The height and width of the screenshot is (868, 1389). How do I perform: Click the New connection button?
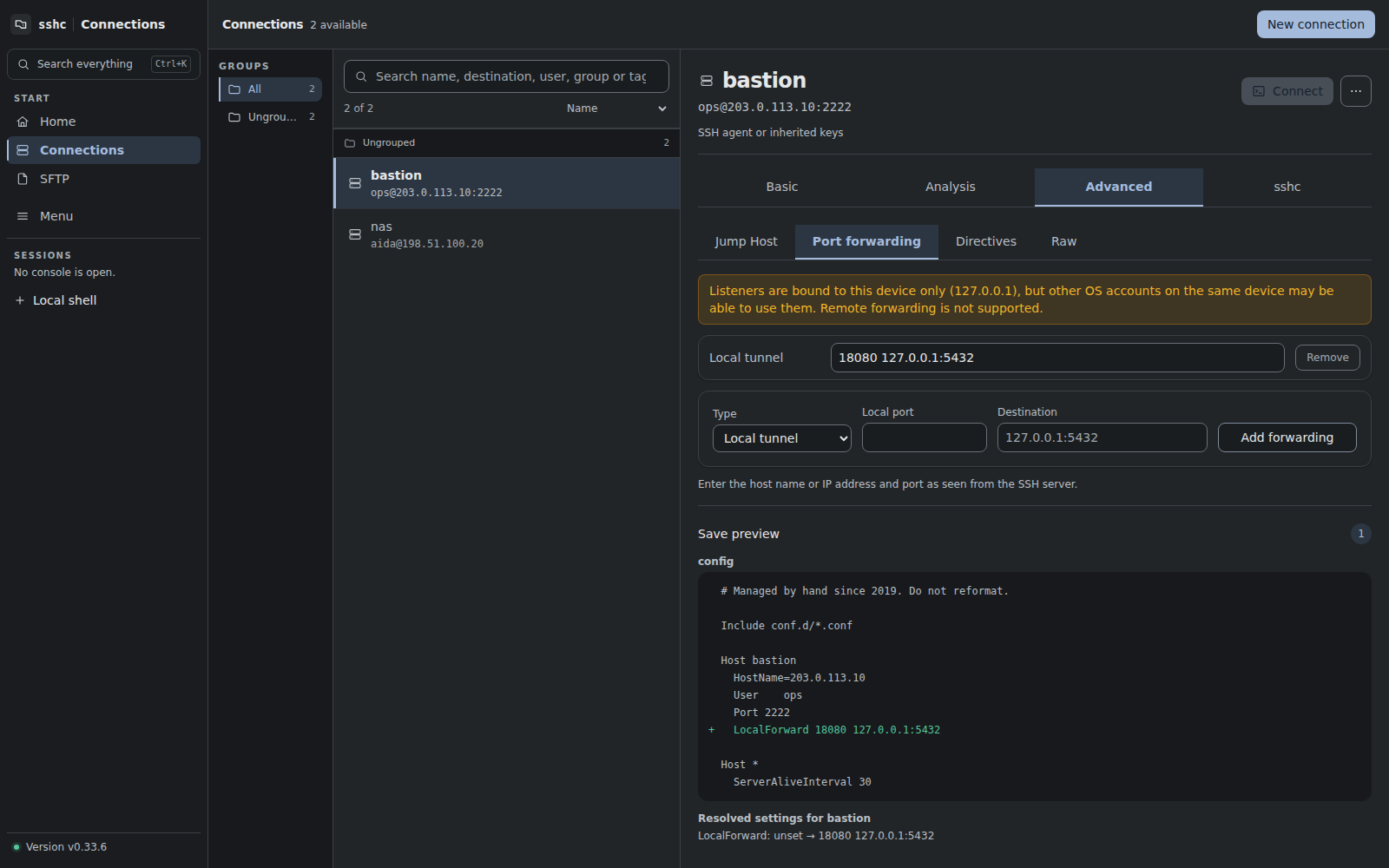pyautogui.click(x=1316, y=24)
